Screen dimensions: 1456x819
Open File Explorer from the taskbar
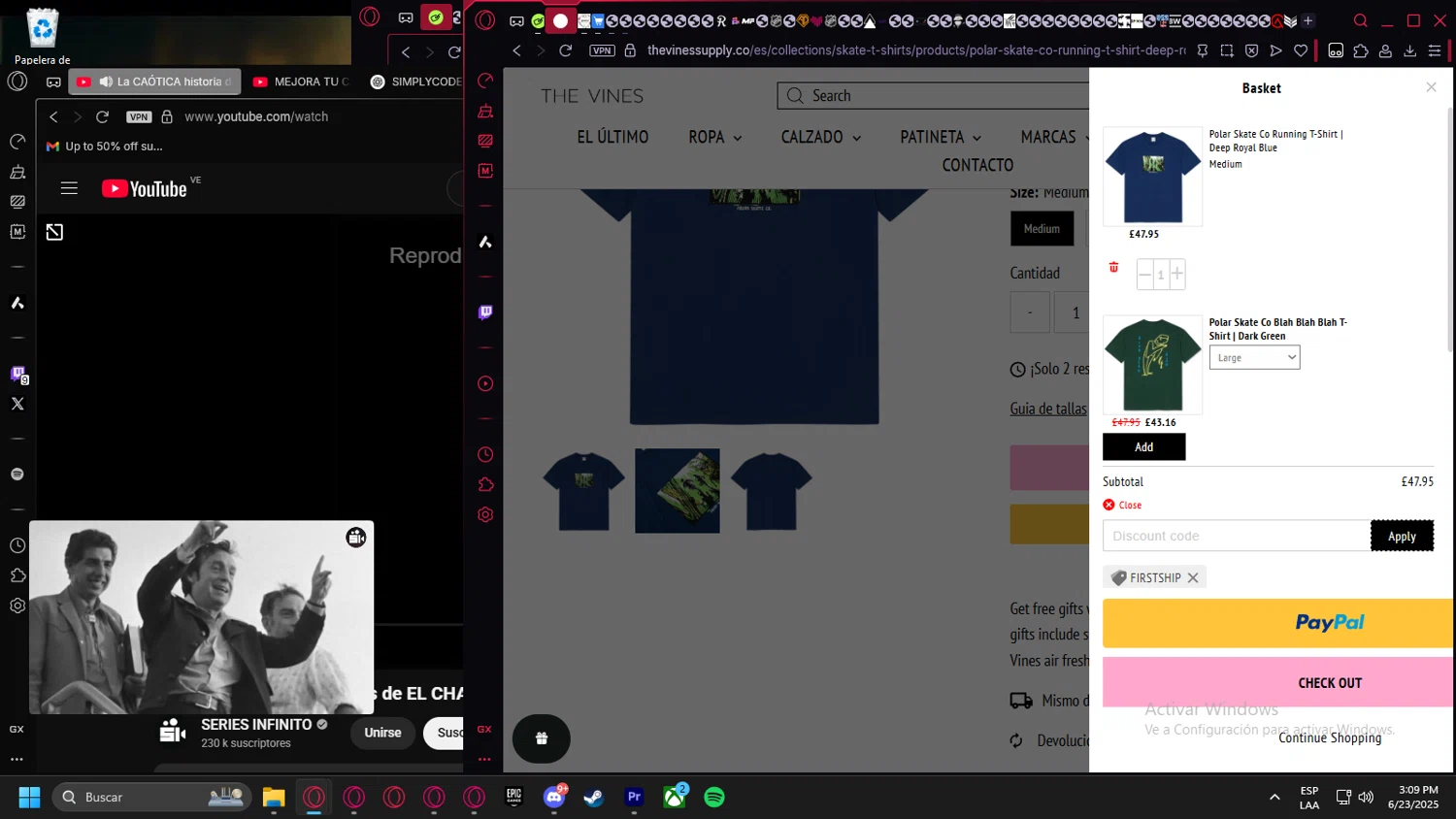pos(274,797)
